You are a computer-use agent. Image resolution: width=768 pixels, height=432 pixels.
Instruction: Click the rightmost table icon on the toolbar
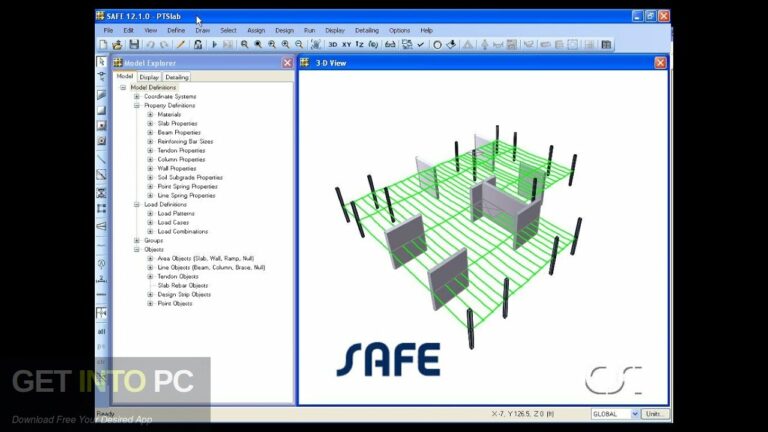click(606, 45)
